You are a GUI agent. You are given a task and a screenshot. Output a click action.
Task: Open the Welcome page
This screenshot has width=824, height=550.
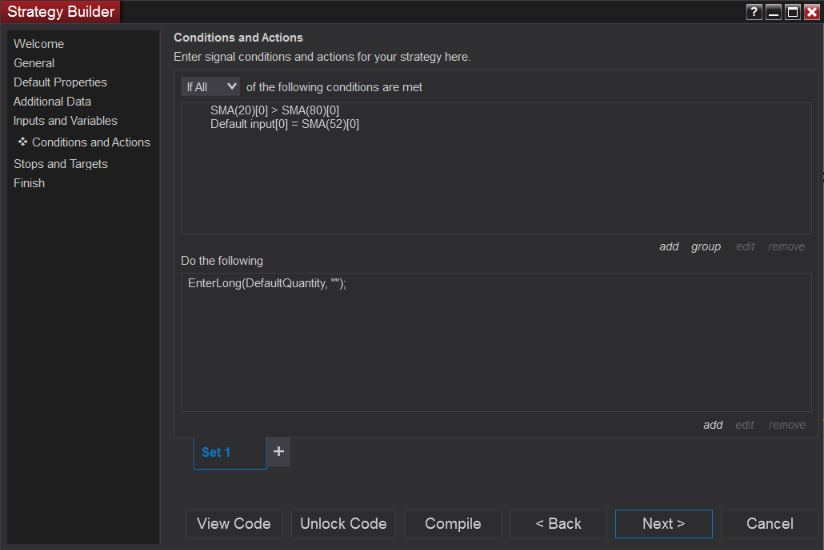coord(39,44)
